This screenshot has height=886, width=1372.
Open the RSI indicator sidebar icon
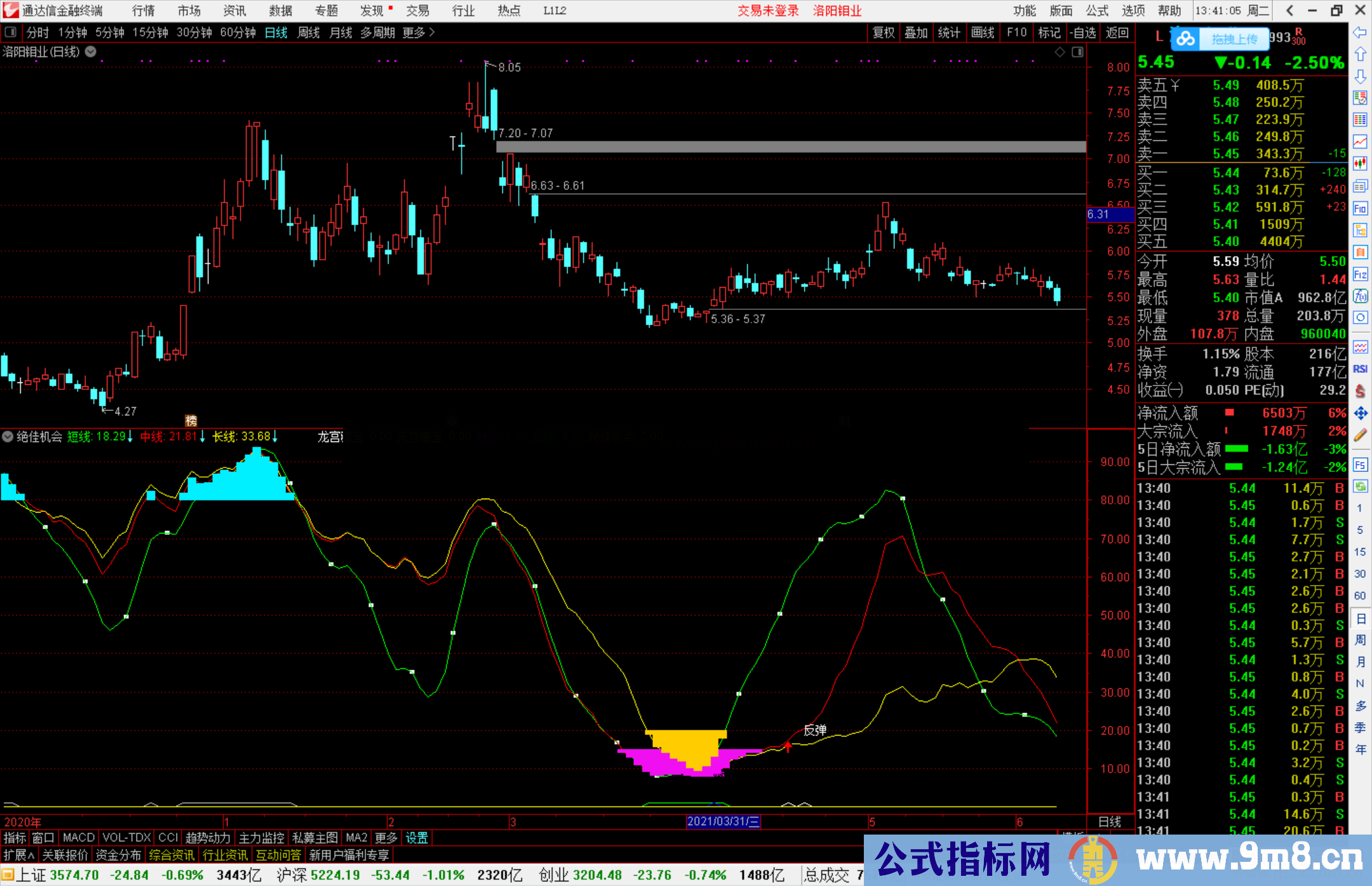(x=1360, y=369)
